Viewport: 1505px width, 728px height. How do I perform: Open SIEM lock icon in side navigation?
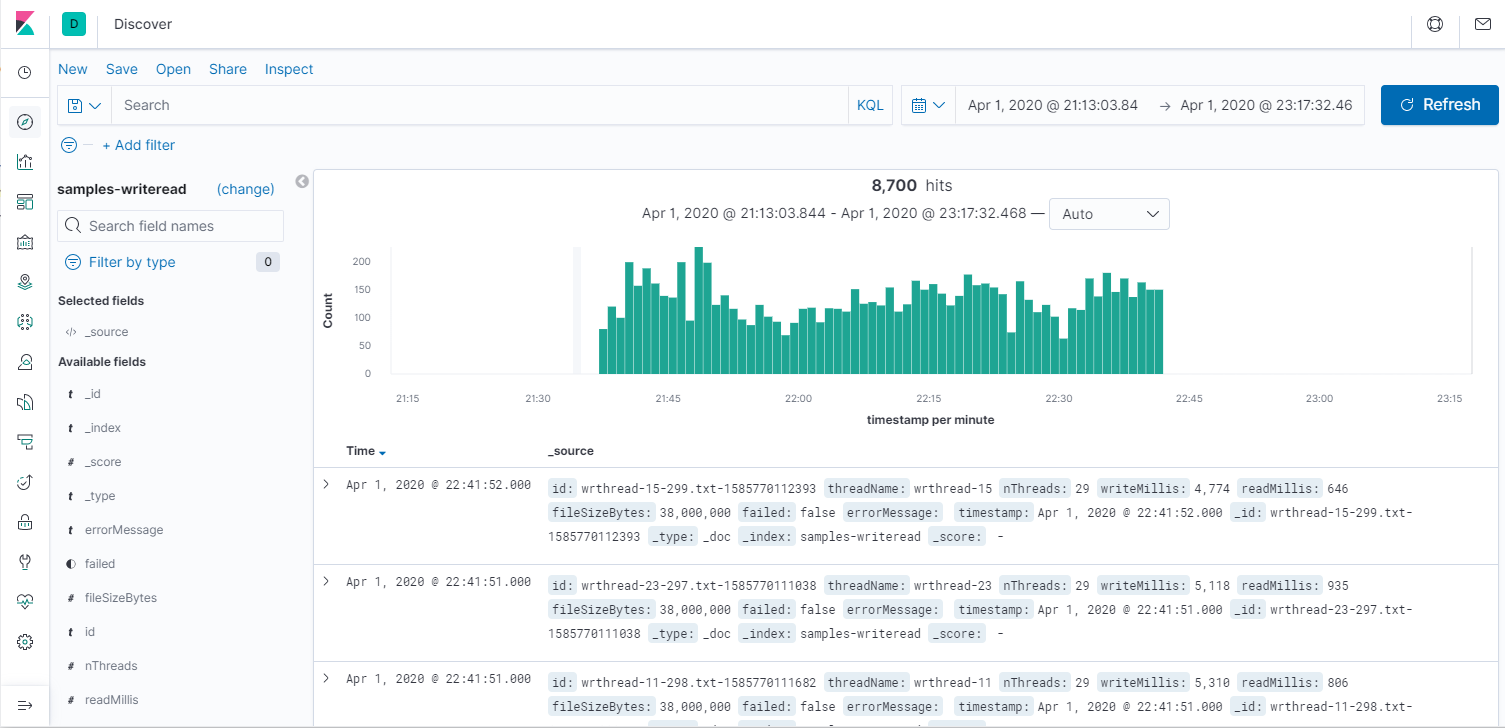coord(25,522)
